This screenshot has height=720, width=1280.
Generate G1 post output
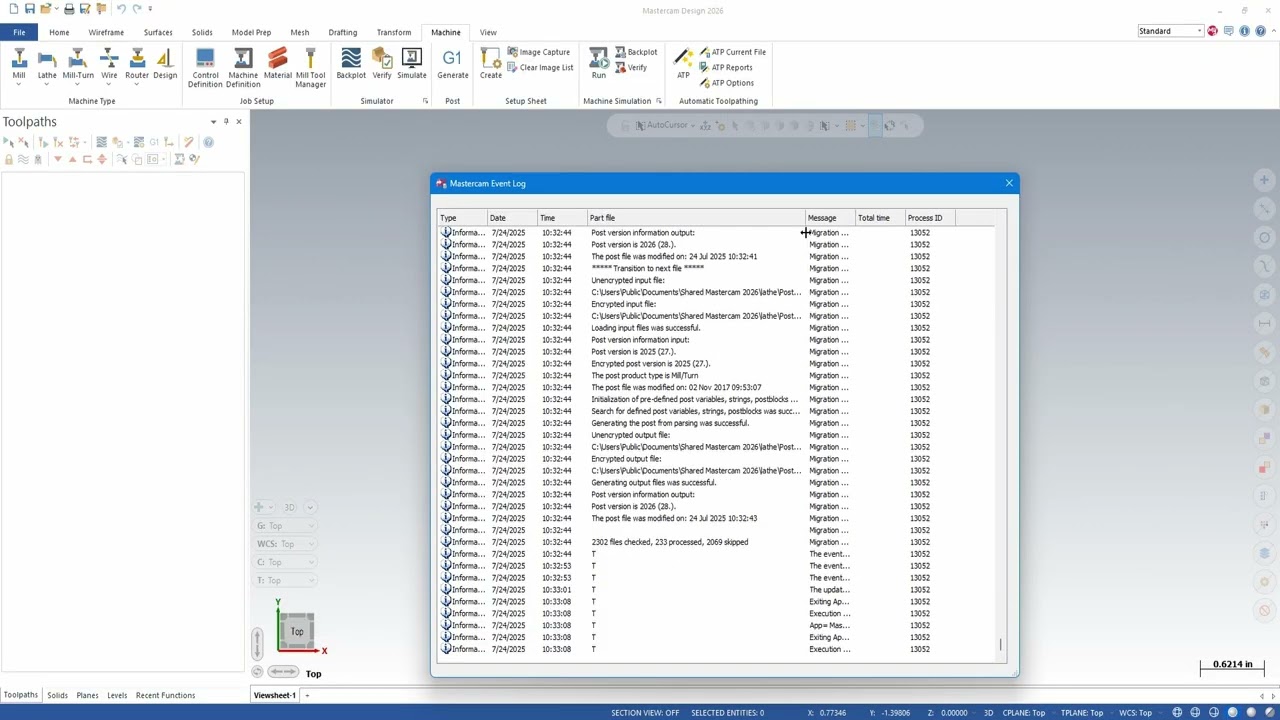click(x=452, y=64)
